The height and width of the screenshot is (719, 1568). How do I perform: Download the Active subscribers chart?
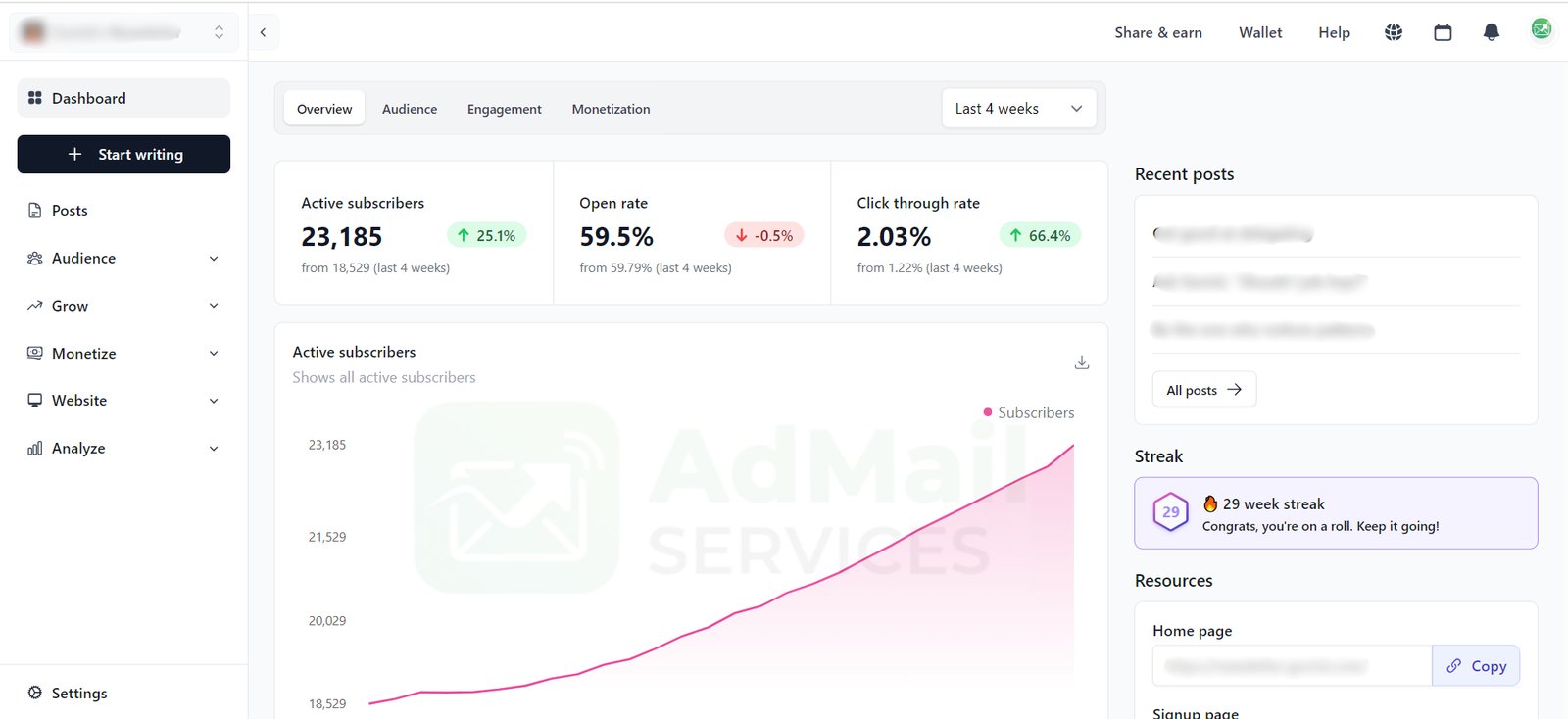coord(1081,362)
